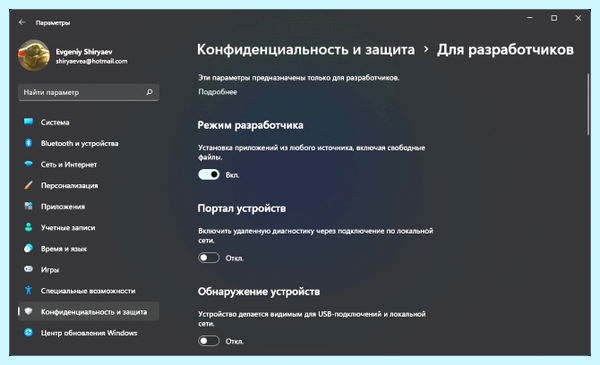The height and width of the screenshot is (365, 600).
Task: Click the Wi-Fi network icon
Action: coord(28,164)
